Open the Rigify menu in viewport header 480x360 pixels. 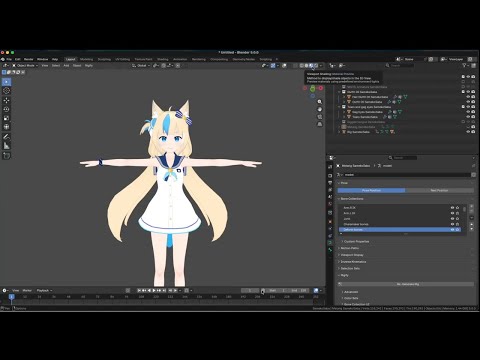click(89, 66)
